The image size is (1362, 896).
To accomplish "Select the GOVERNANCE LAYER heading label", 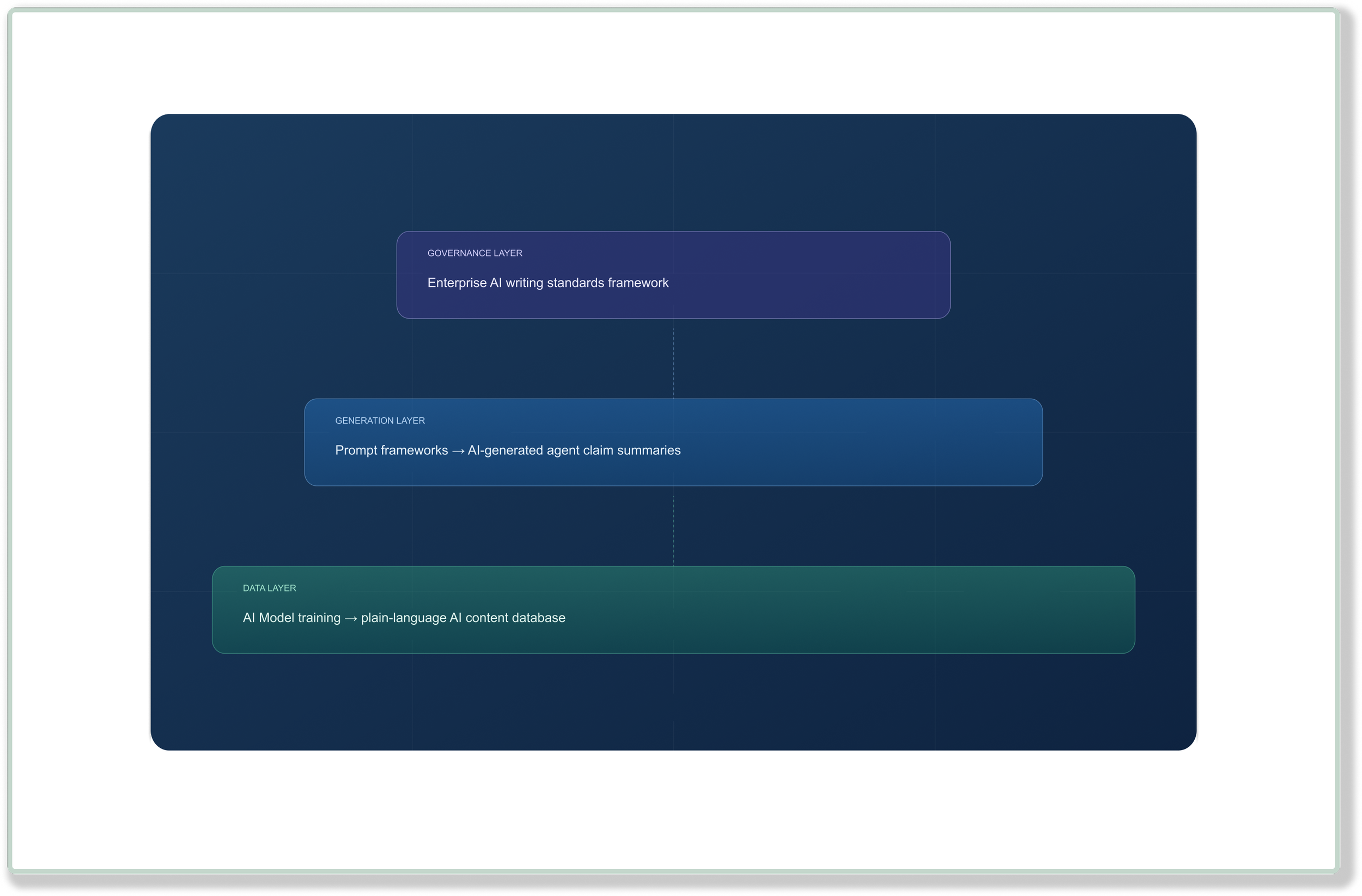I will tap(475, 253).
